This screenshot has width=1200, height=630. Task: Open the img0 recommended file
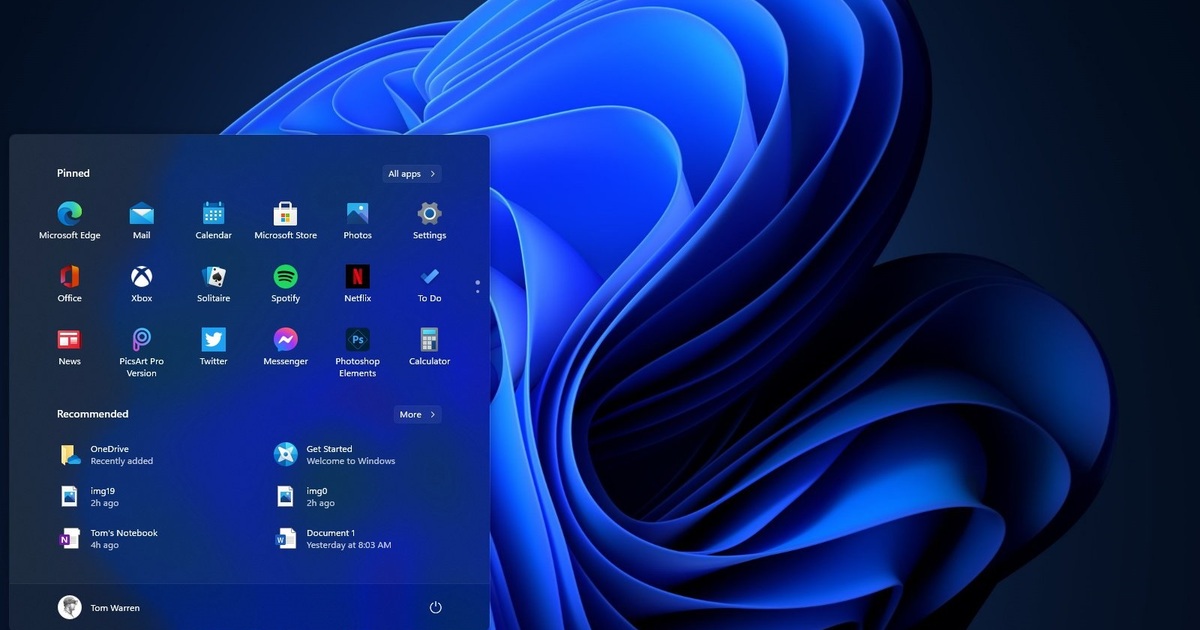coord(305,497)
